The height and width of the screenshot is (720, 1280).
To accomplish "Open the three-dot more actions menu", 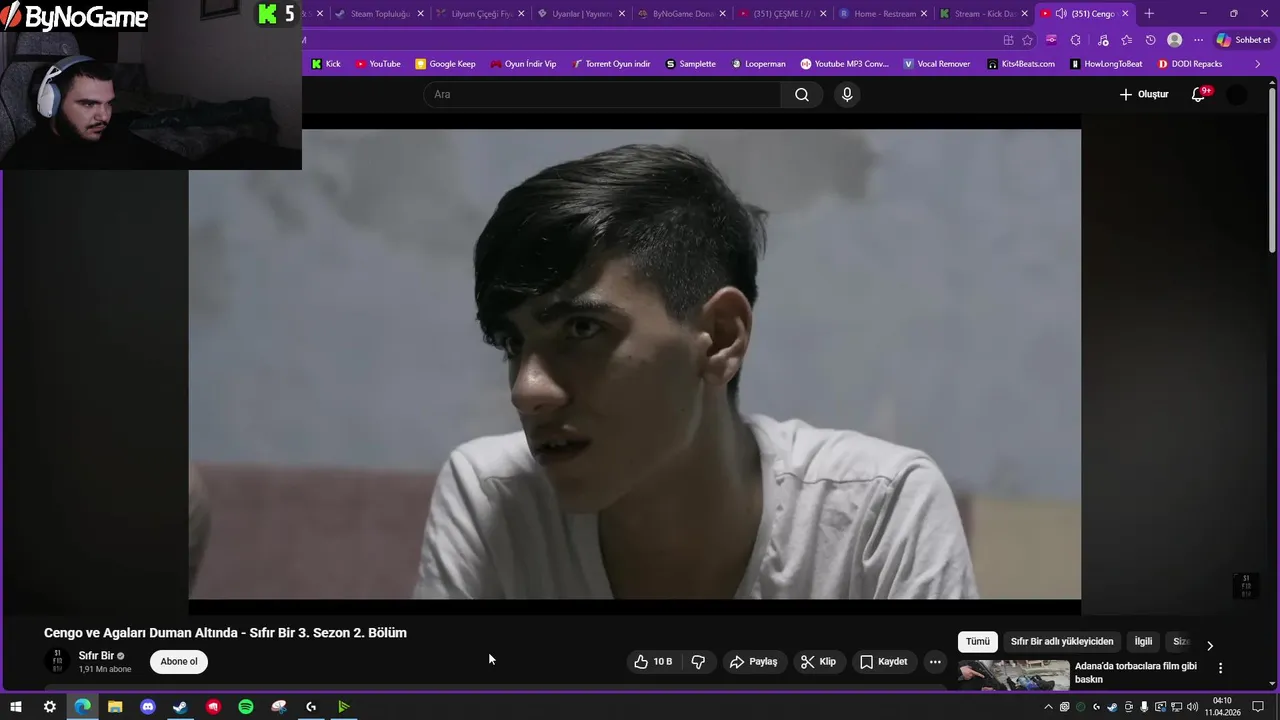I will [935, 662].
